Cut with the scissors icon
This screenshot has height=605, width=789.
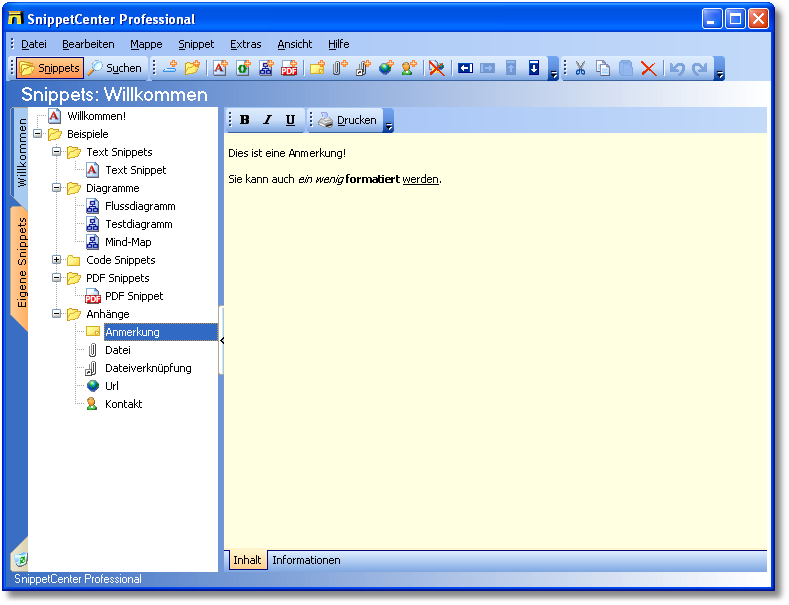[x=580, y=68]
